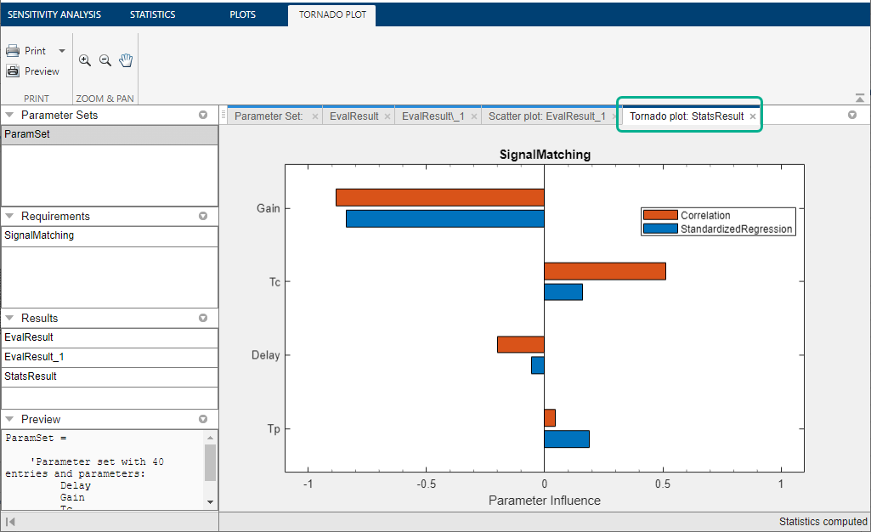This screenshot has height=532, width=871.
Task: Activate the Pan hand tool
Action: (x=126, y=60)
